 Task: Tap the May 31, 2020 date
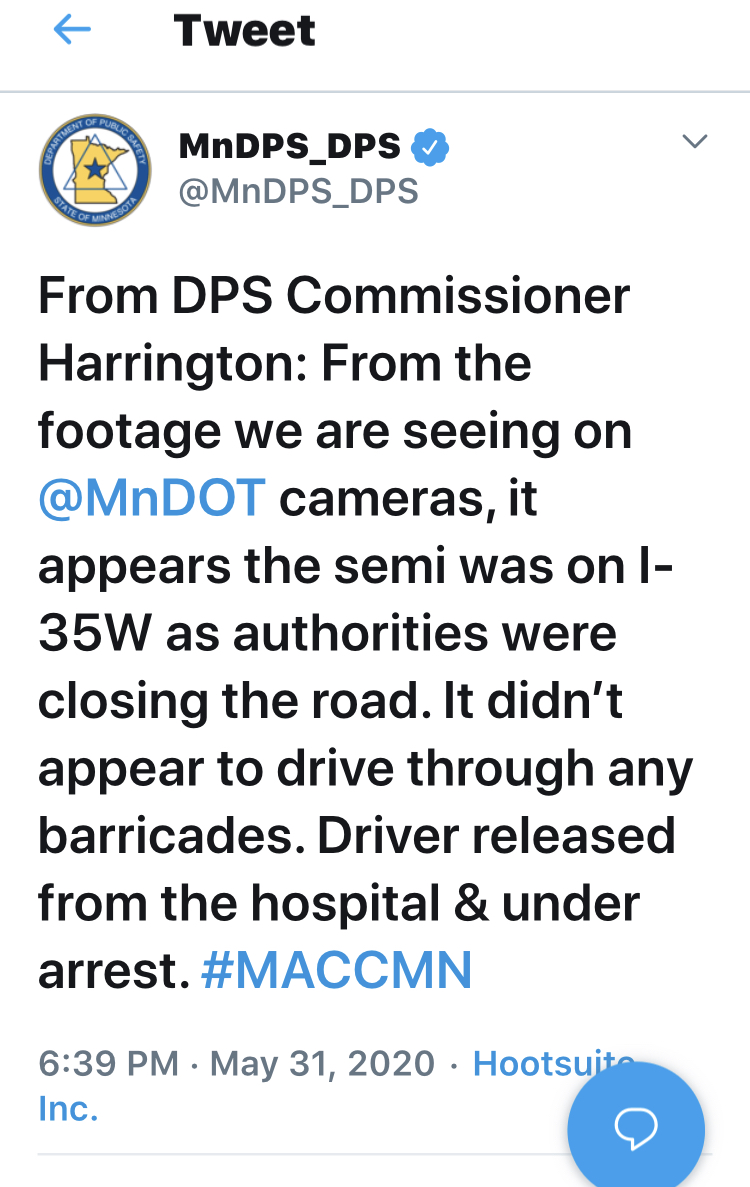tap(322, 1063)
